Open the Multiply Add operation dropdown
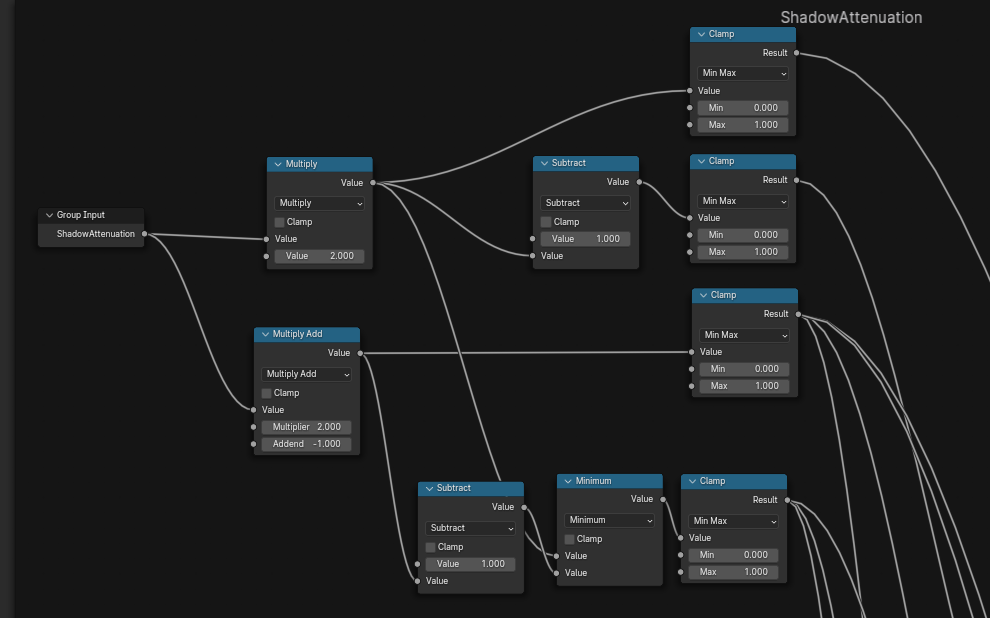Viewport: 990px width, 618px height. (306, 374)
